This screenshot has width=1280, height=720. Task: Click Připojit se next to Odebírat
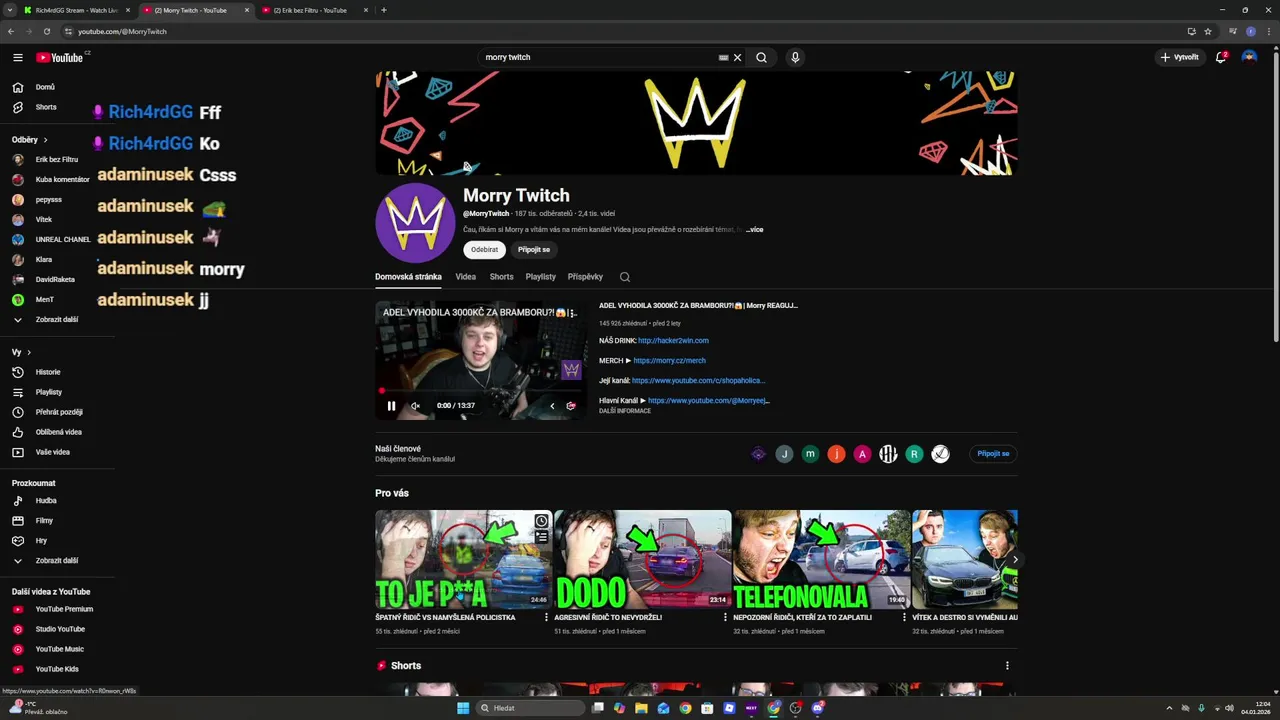[534, 249]
